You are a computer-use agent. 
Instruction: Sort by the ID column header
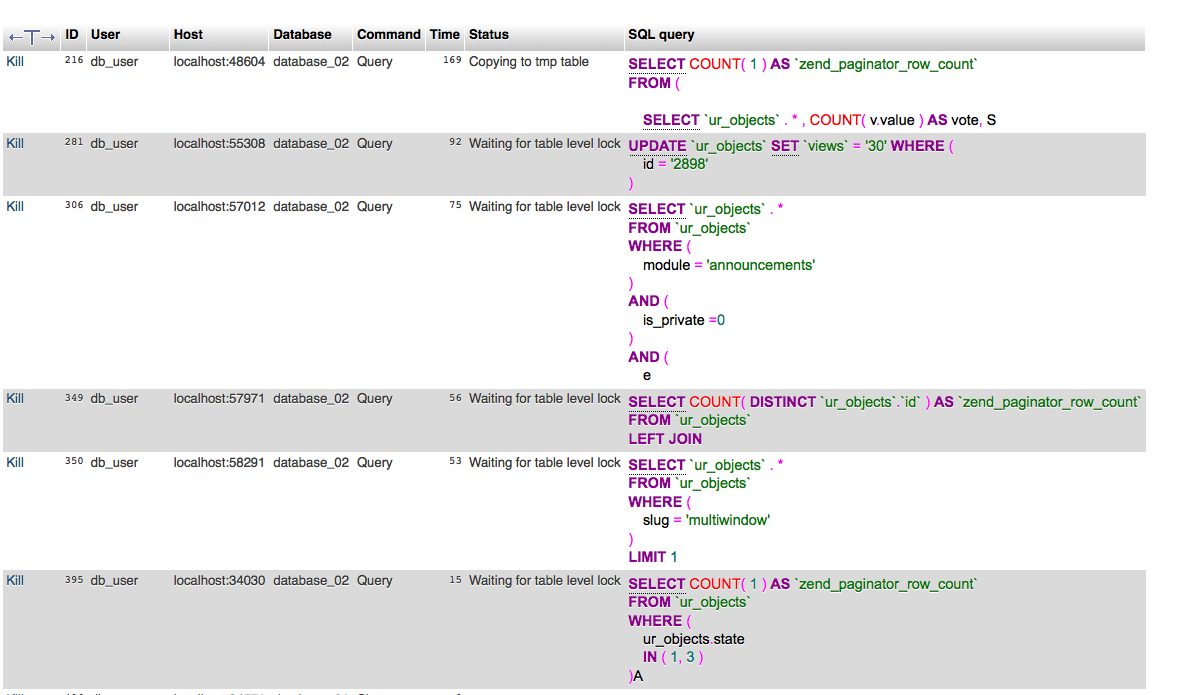72,35
